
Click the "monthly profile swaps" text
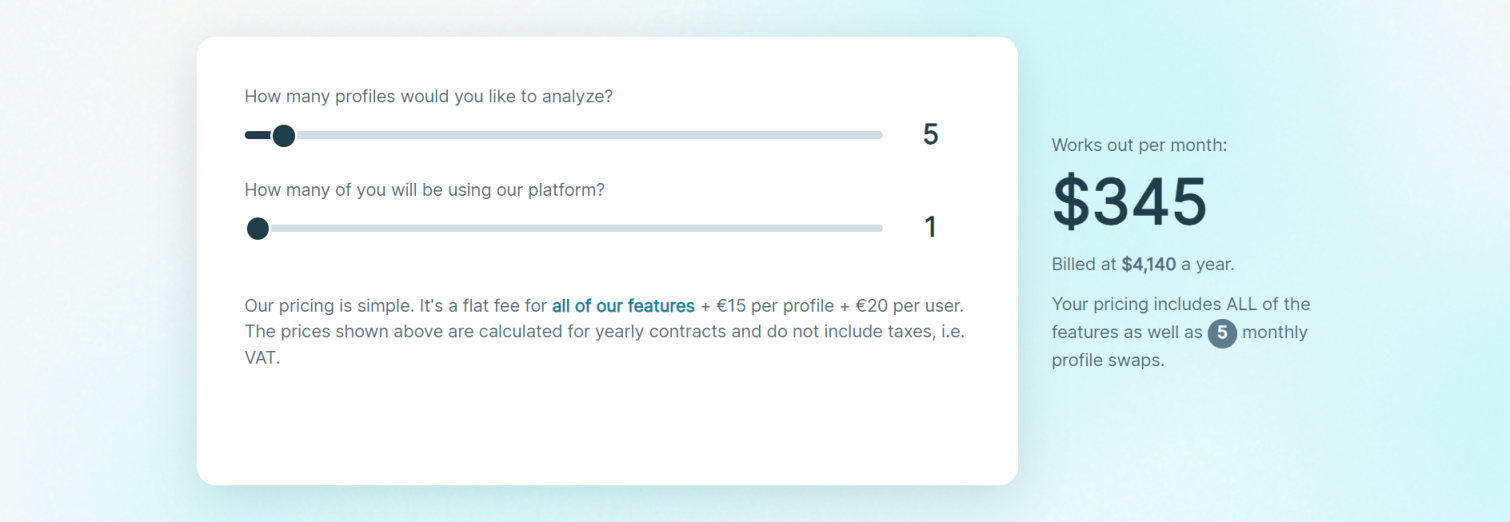pyautogui.click(x=1274, y=333)
